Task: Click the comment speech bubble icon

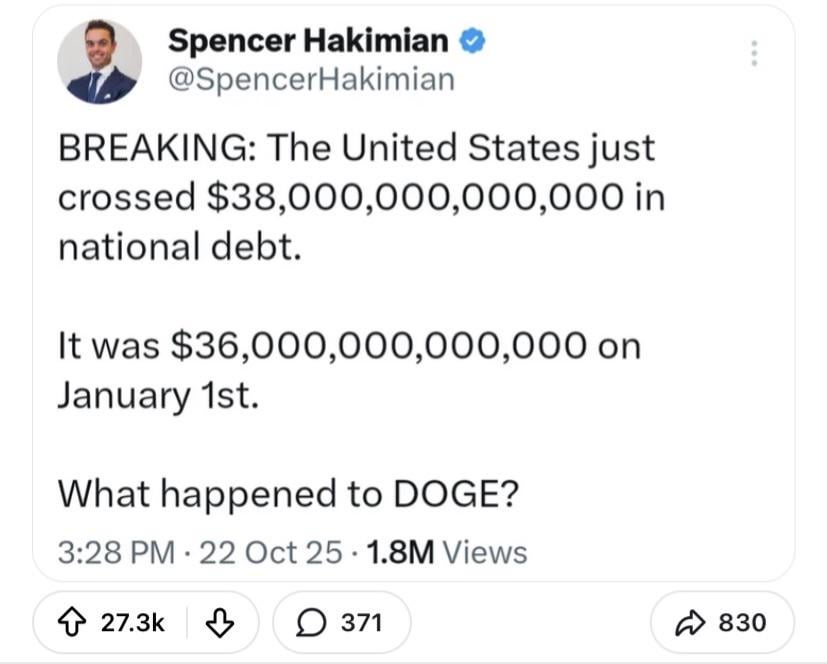Action: [x=311, y=622]
